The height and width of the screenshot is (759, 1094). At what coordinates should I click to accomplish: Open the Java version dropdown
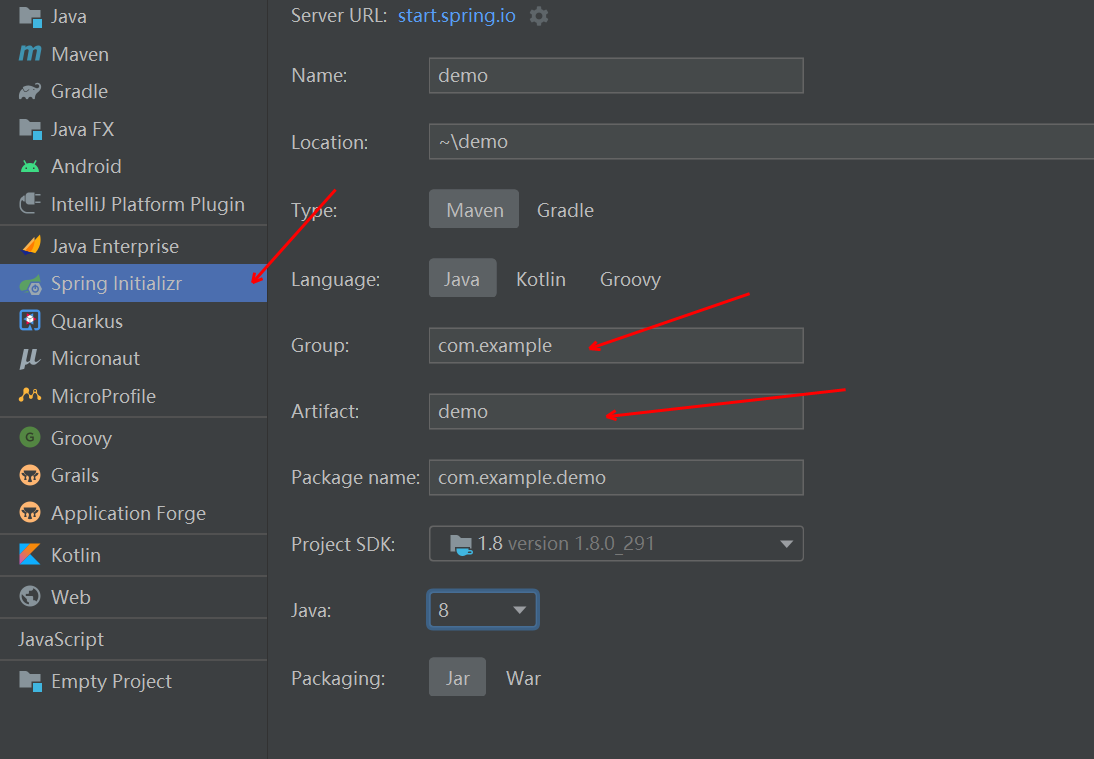(x=483, y=610)
